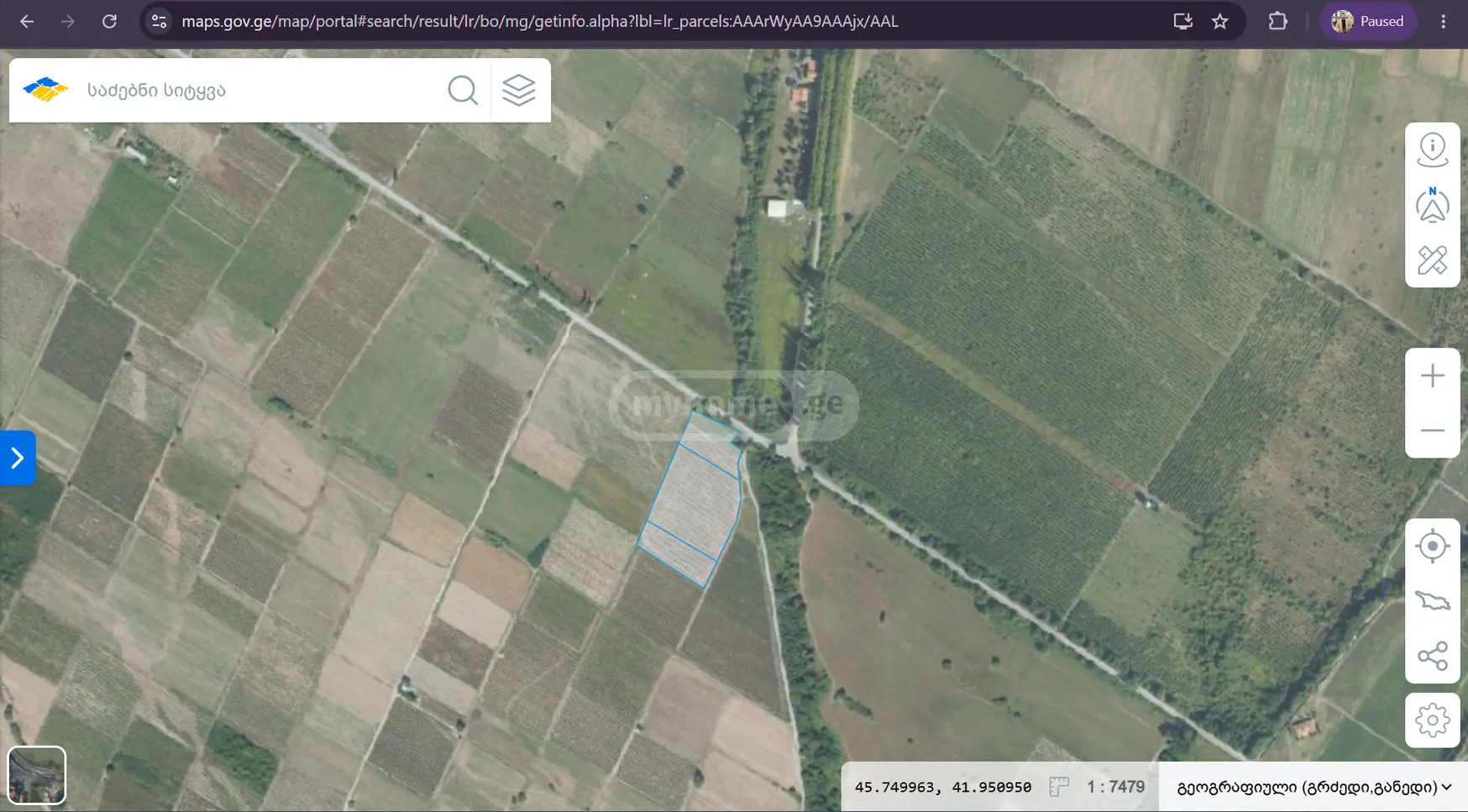This screenshot has height=812, width=1468.
Task: Open the map layers panel
Action: point(519,90)
